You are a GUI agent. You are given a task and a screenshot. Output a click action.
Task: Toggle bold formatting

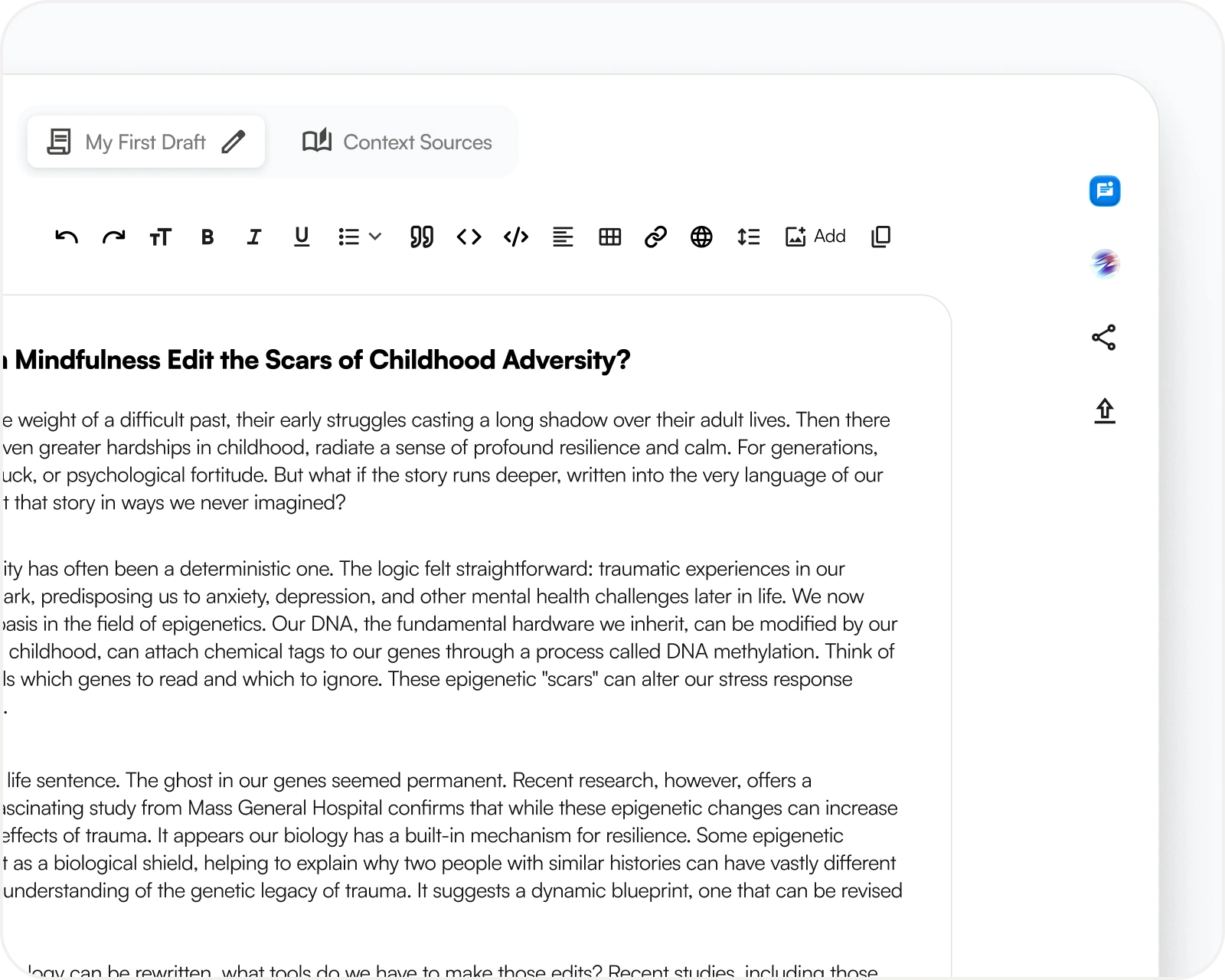pyautogui.click(x=207, y=237)
